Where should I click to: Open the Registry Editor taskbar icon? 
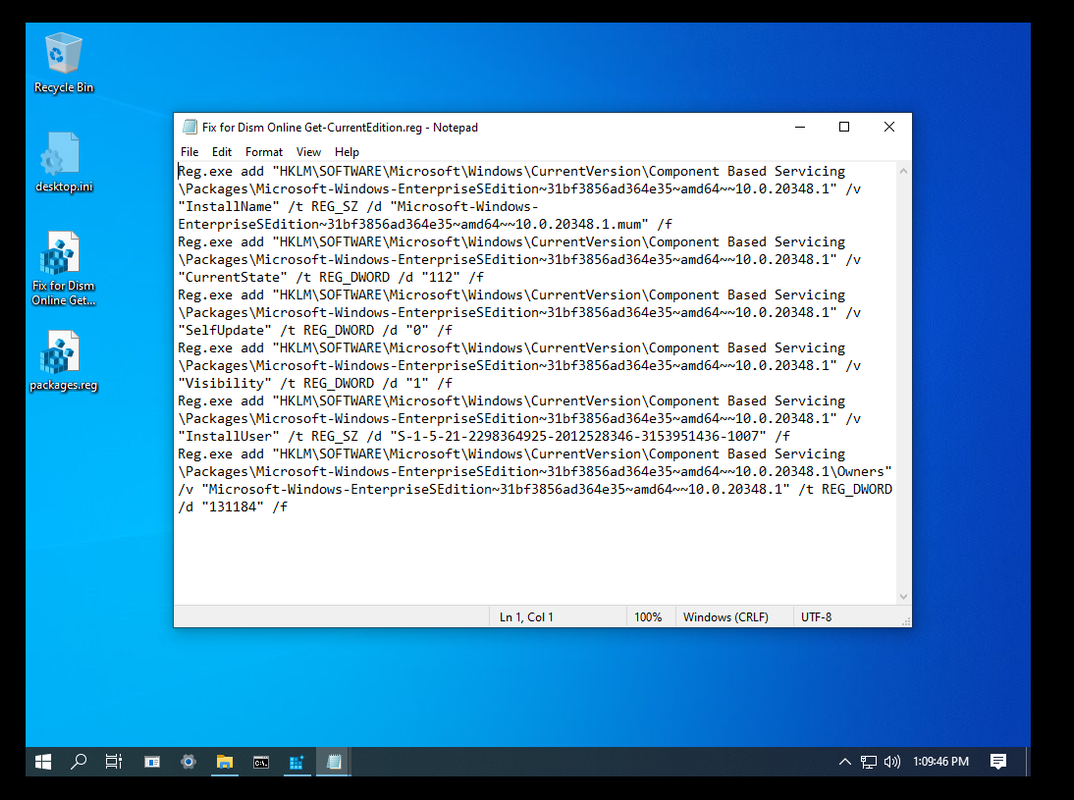pyautogui.click(x=297, y=762)
